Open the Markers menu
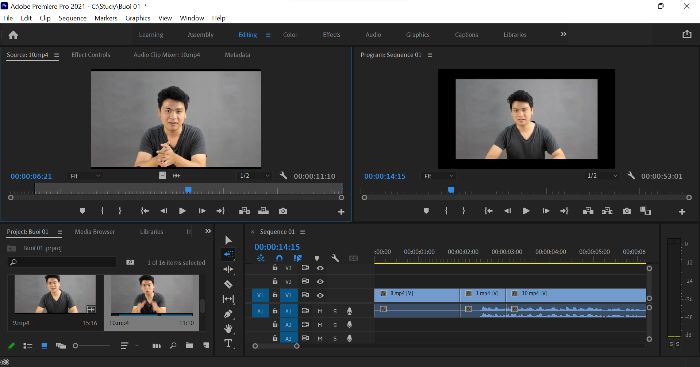 point(106,18)
